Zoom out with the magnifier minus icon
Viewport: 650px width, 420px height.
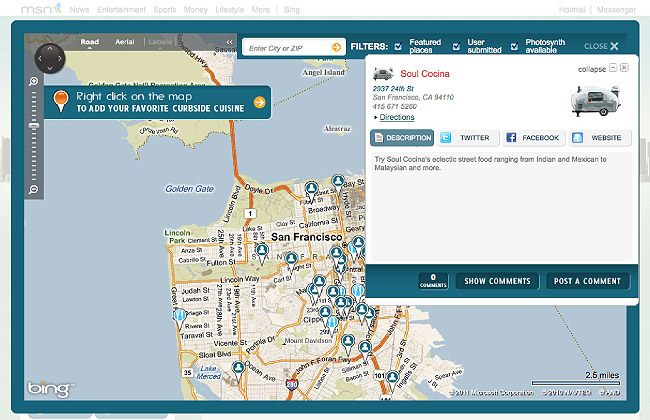pos(34,189)
